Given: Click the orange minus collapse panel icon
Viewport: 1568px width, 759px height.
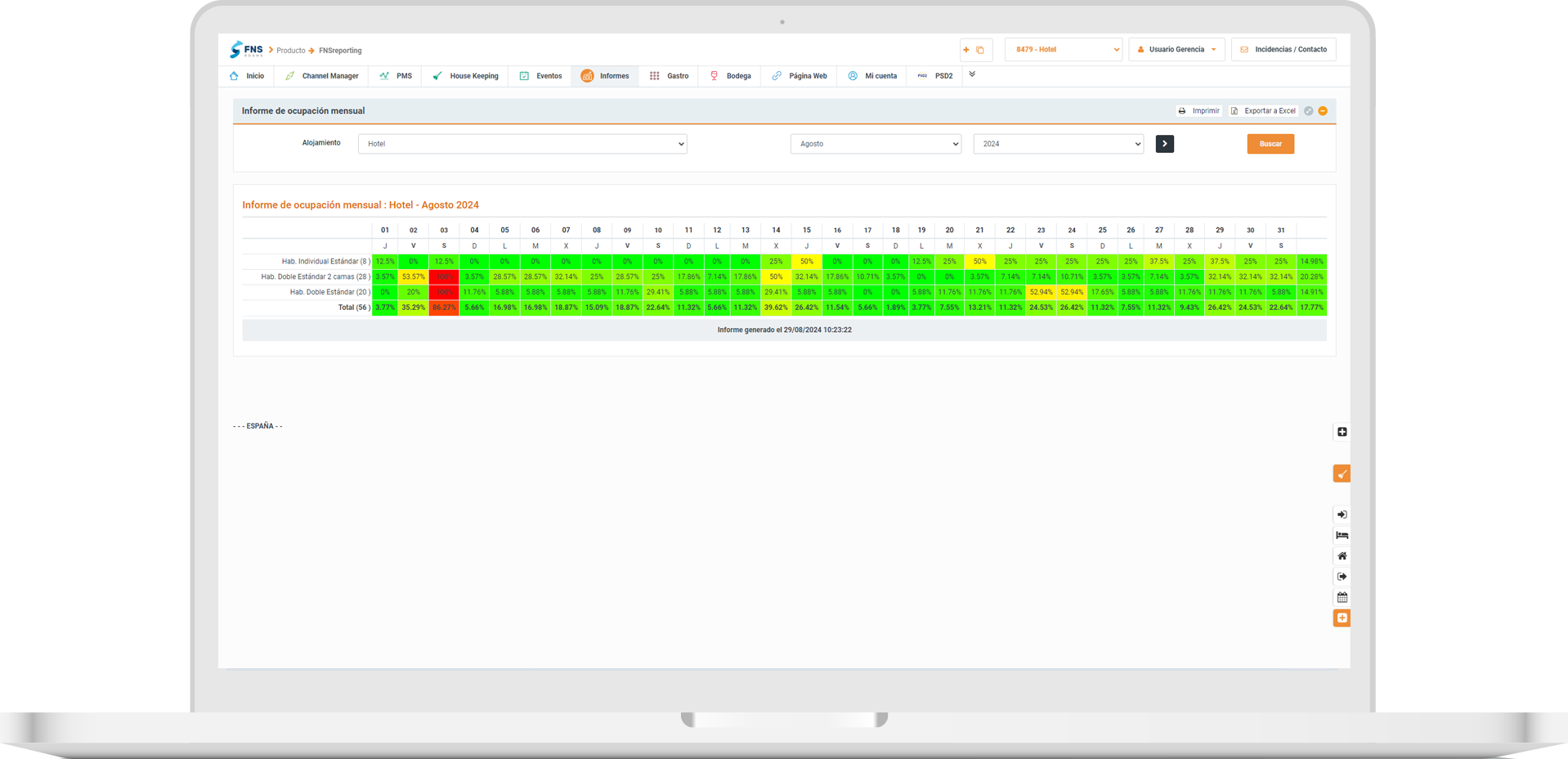Looking at the screenshot, I should (x=1323, y=111).
